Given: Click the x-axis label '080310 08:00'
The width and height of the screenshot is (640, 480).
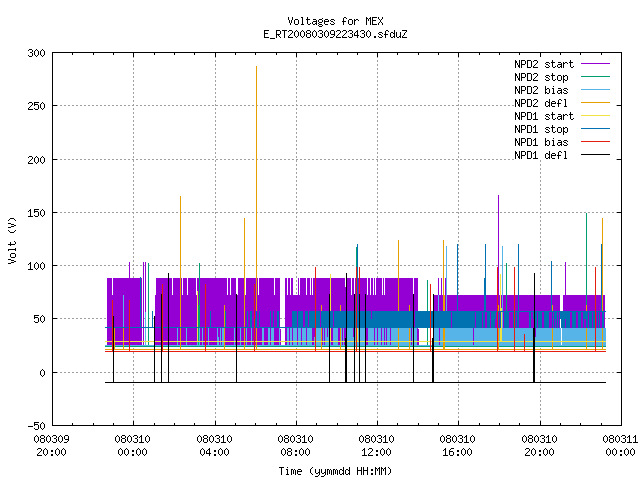Looking at the screenshot, I should pos(296,446).
